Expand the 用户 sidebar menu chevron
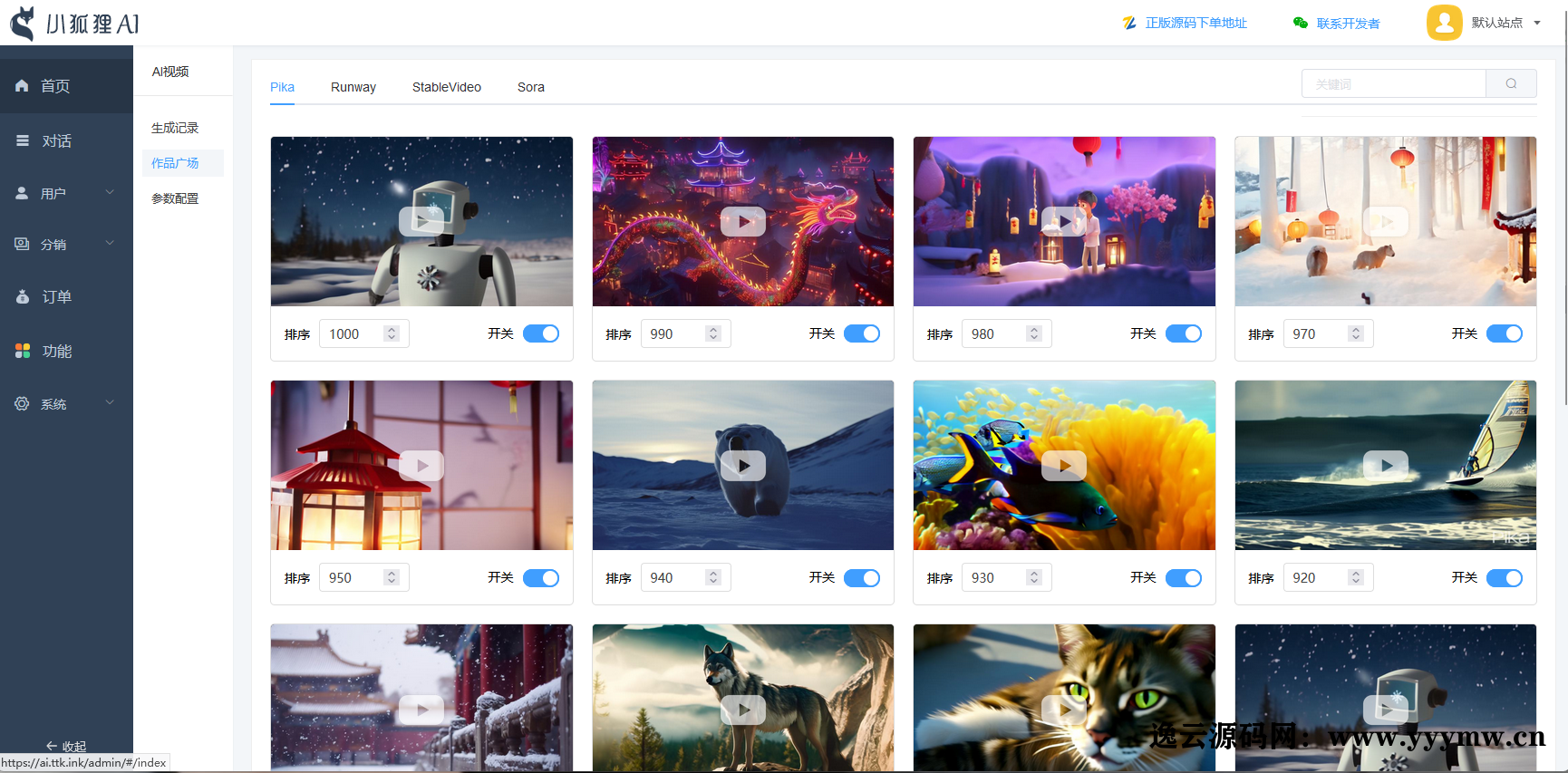The image size is (1568, 773). [x=110, y=192]
